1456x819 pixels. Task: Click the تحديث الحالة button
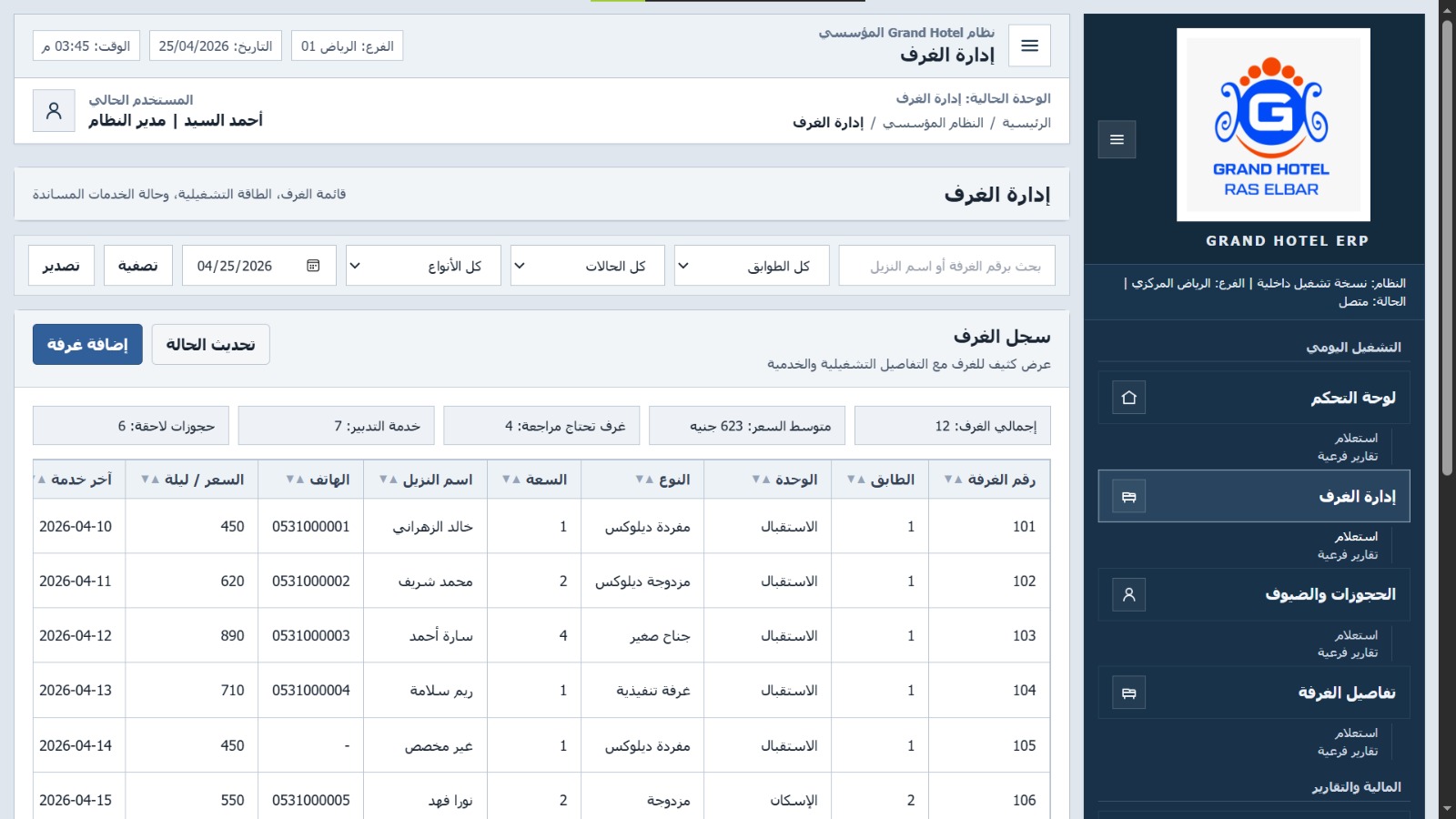pos(211,345)
